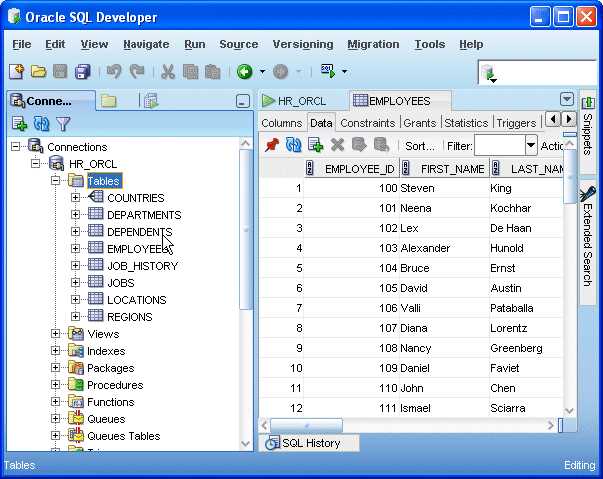The image size is (603, 479).
Task: Select the JOB_HISTORY table in tree
Action: [142, 266]
